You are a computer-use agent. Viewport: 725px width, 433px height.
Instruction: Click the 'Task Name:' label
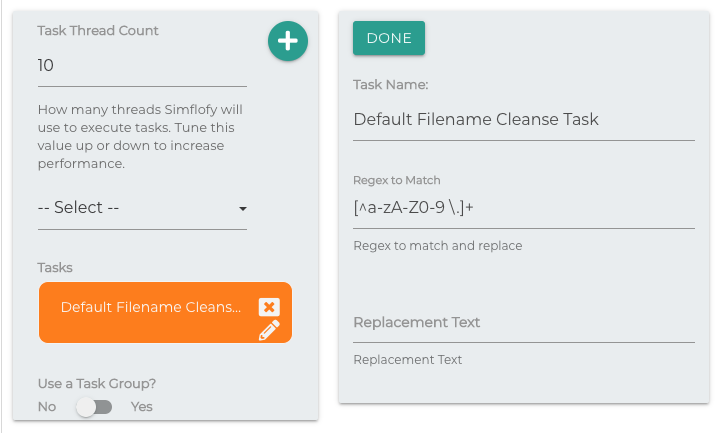(391, 85)
